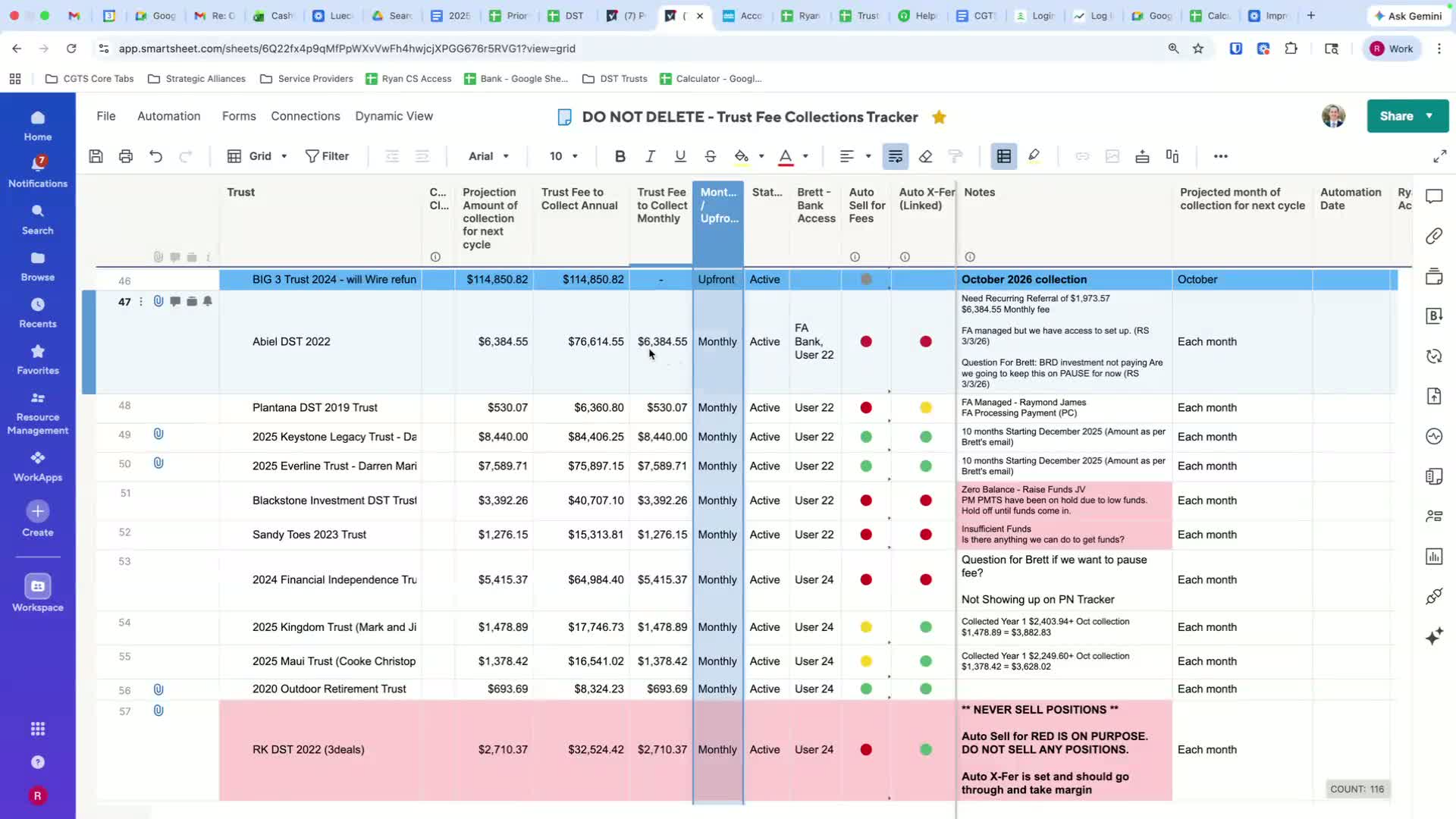
Task: Toggle Bold formatting button
Action: click(x=620, y=156)
